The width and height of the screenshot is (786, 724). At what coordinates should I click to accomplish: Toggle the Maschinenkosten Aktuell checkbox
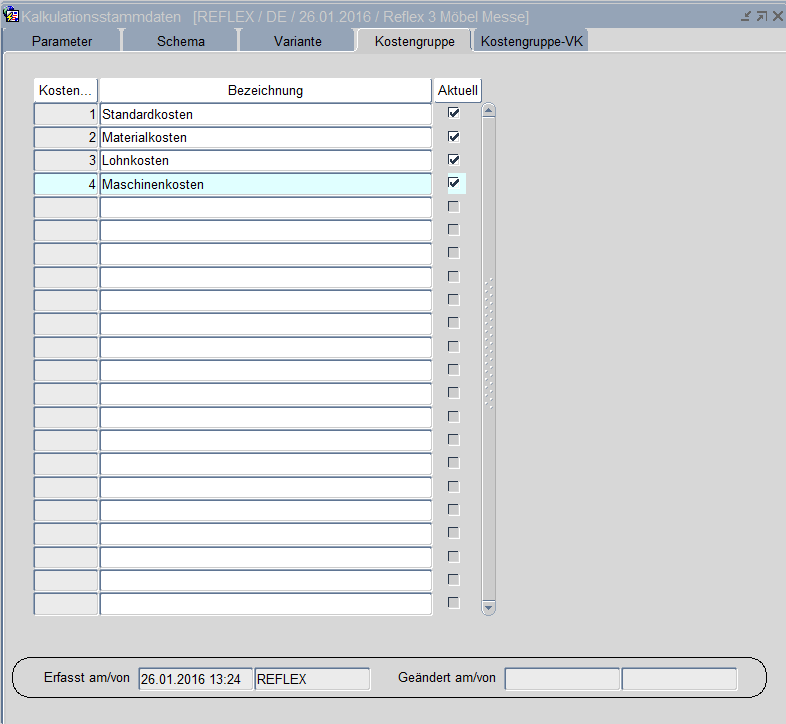(x=454, y=183)
